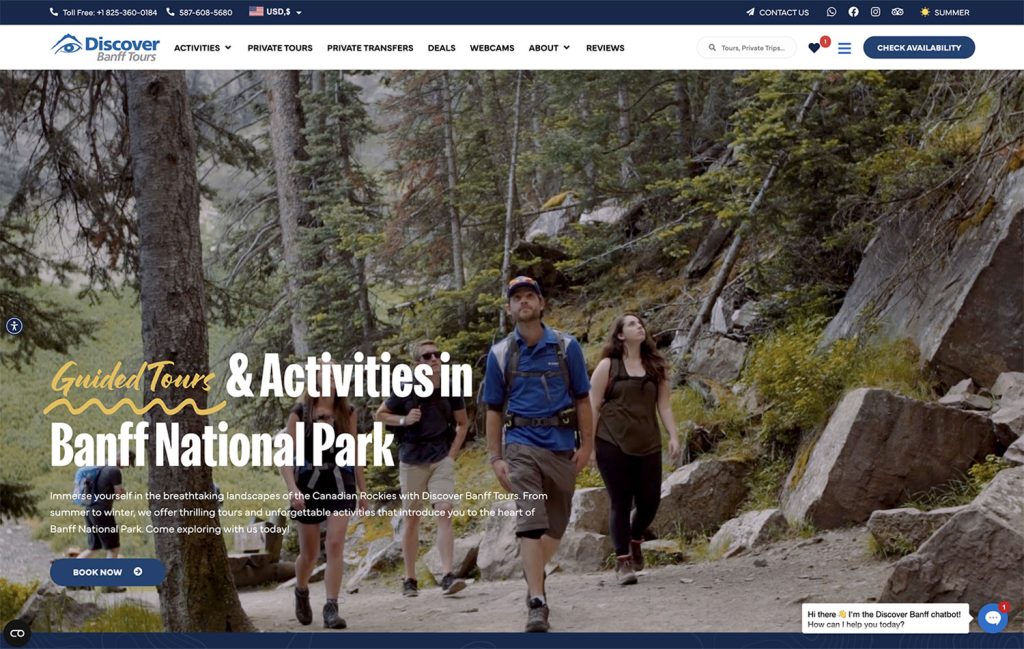Click the Contact Us link
The image size is (1024, 649).
pyautogui.click(x=777, y=12)
